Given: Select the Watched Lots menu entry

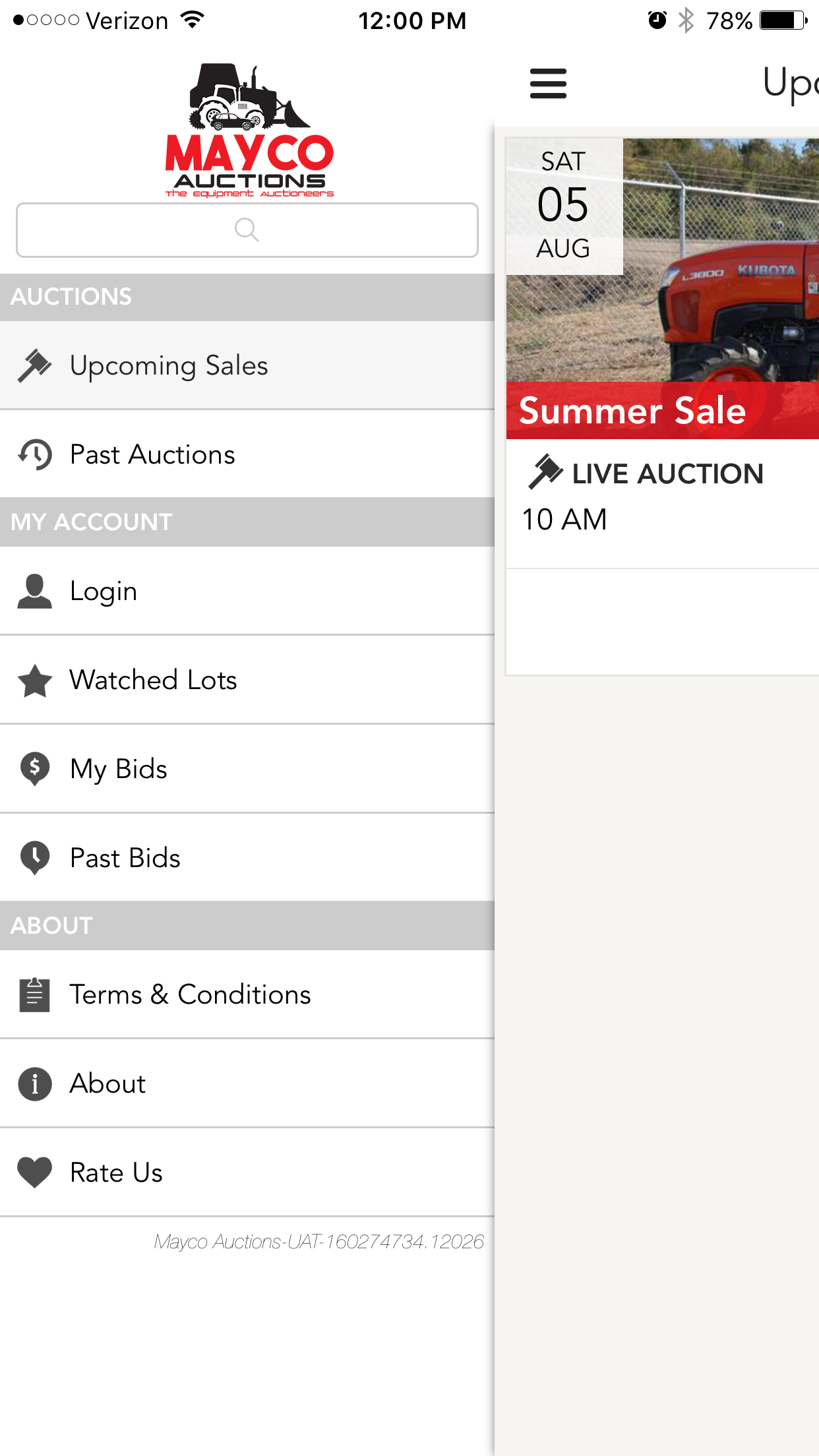Looking at the screenshot, I should (153, 681).
